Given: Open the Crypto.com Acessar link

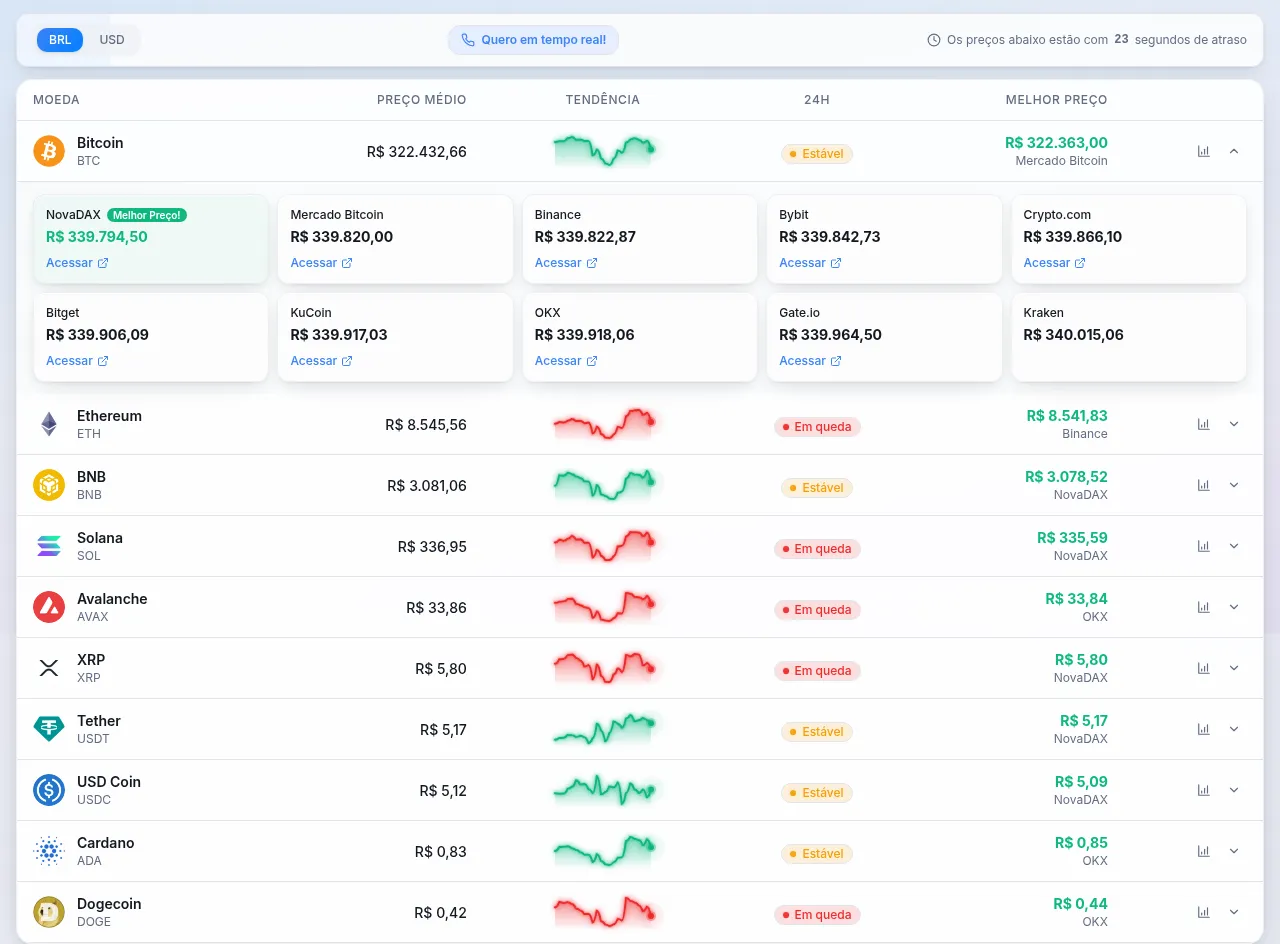Looking at the screenshot, I should click(1054, 263).
